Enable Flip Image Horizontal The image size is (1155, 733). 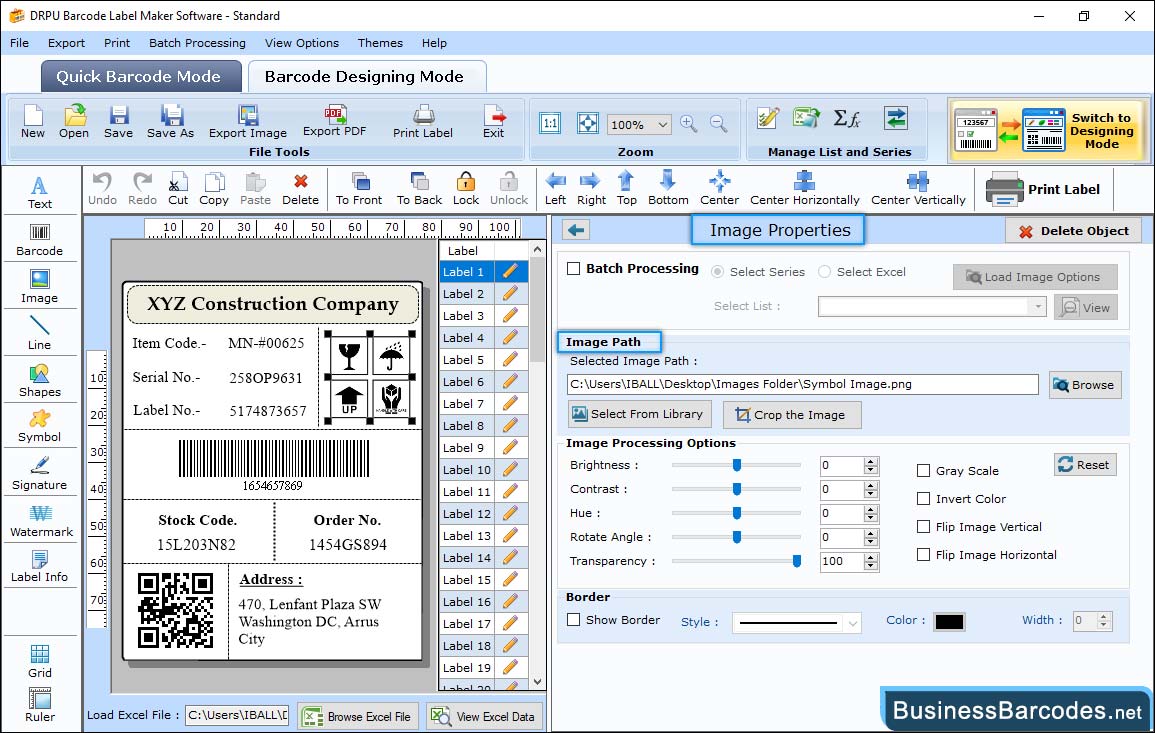[x=923, y=555]
